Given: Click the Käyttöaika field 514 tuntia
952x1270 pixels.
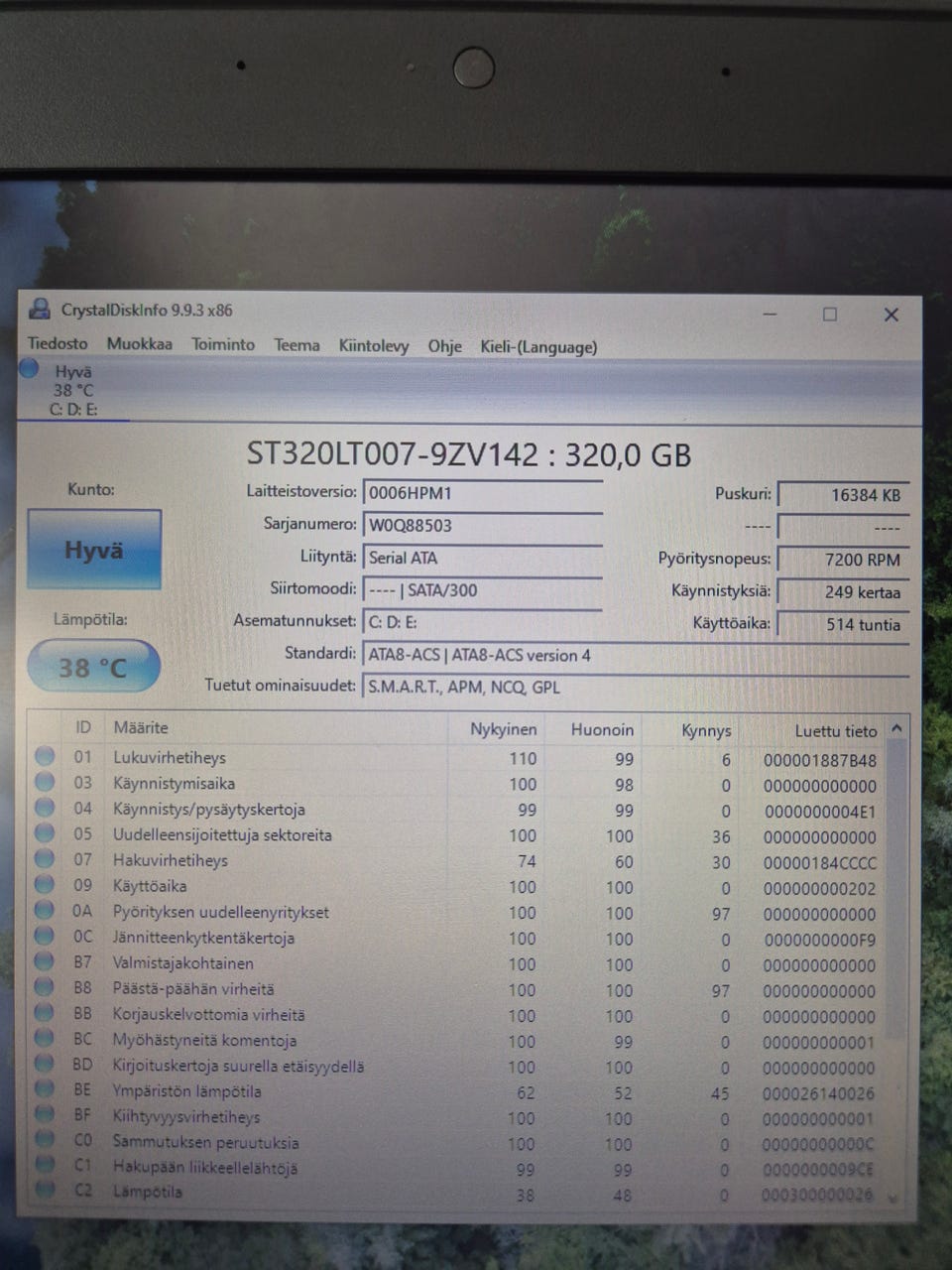Looking at the screenshot, I should [x=843, y=624].
